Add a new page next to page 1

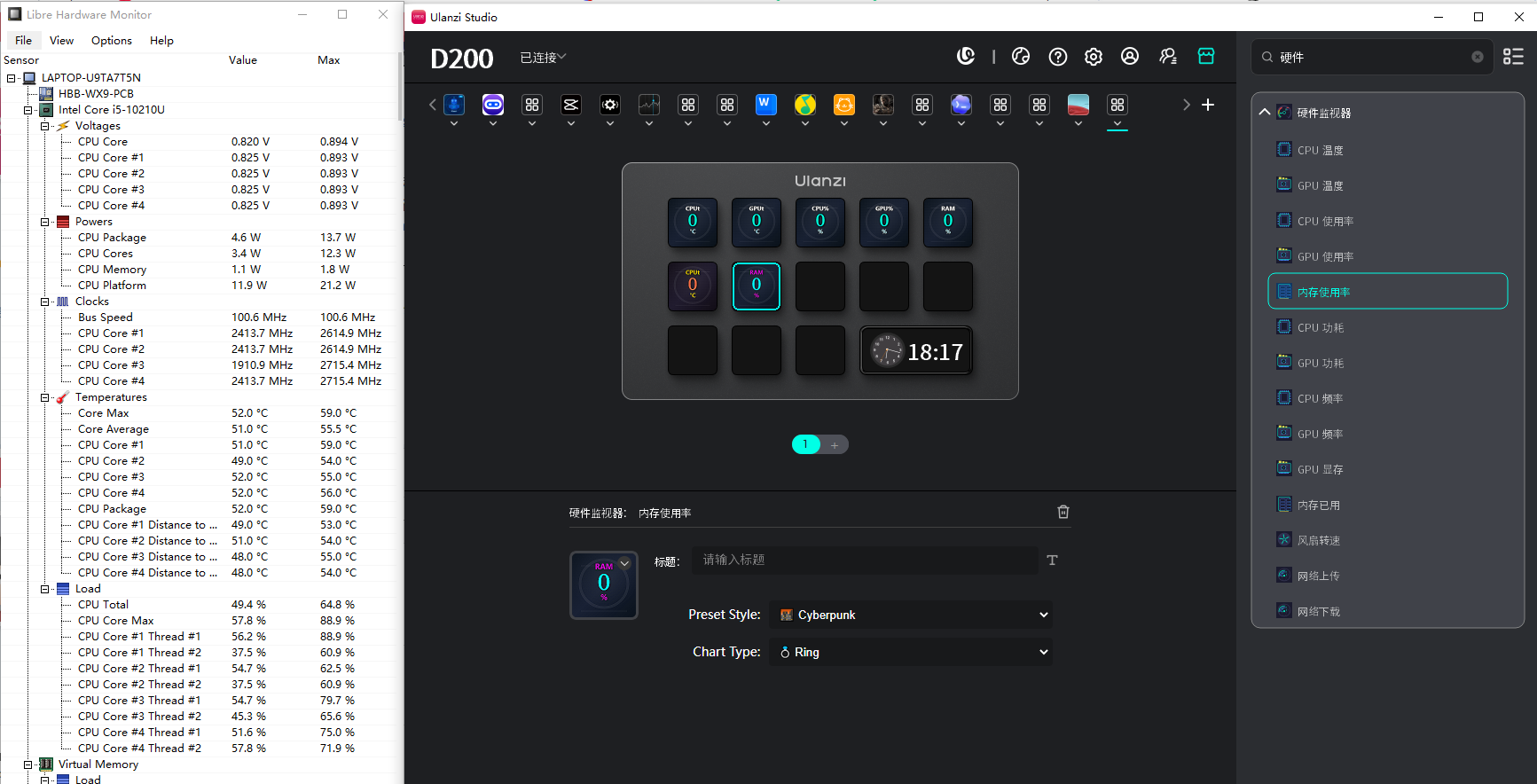pos(835,445)
